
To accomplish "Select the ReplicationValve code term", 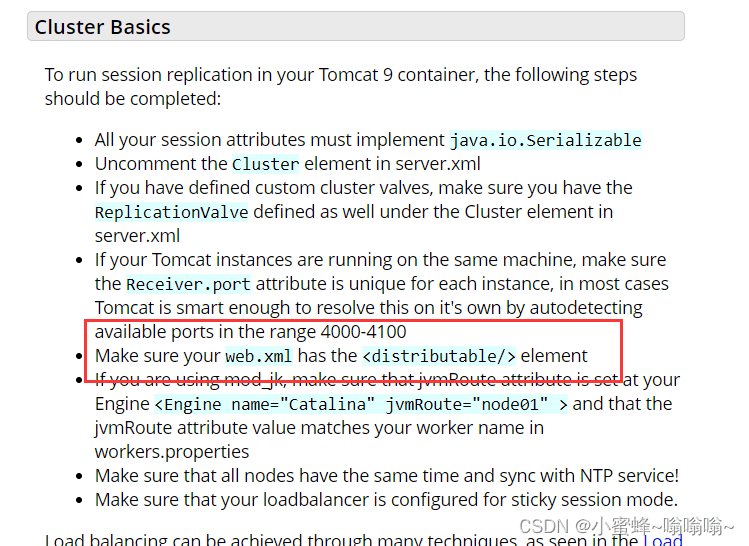I will (171, 212).
